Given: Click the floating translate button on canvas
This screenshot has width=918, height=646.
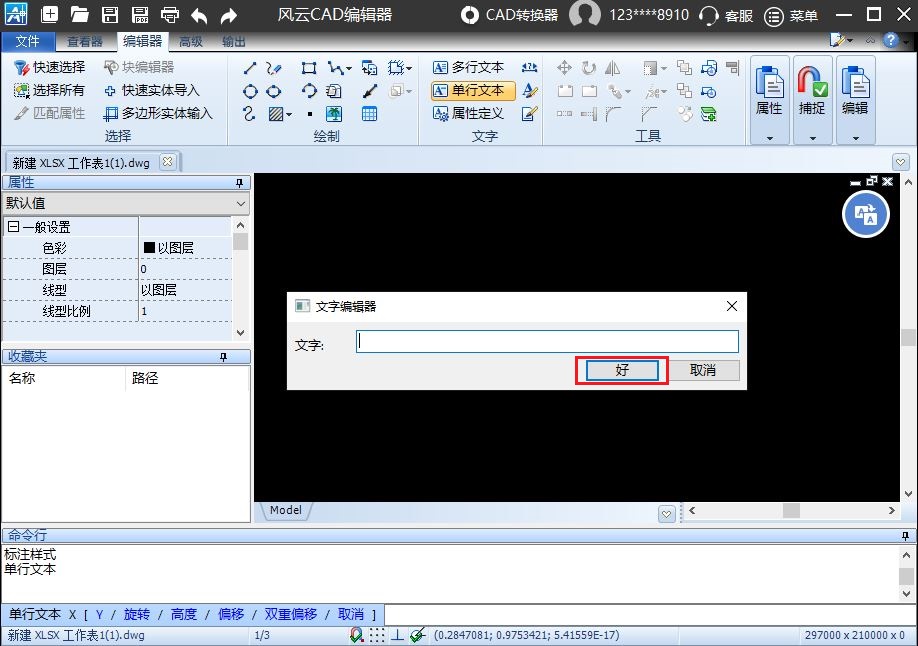Looking at the screenshot, I should click(865, 214).
